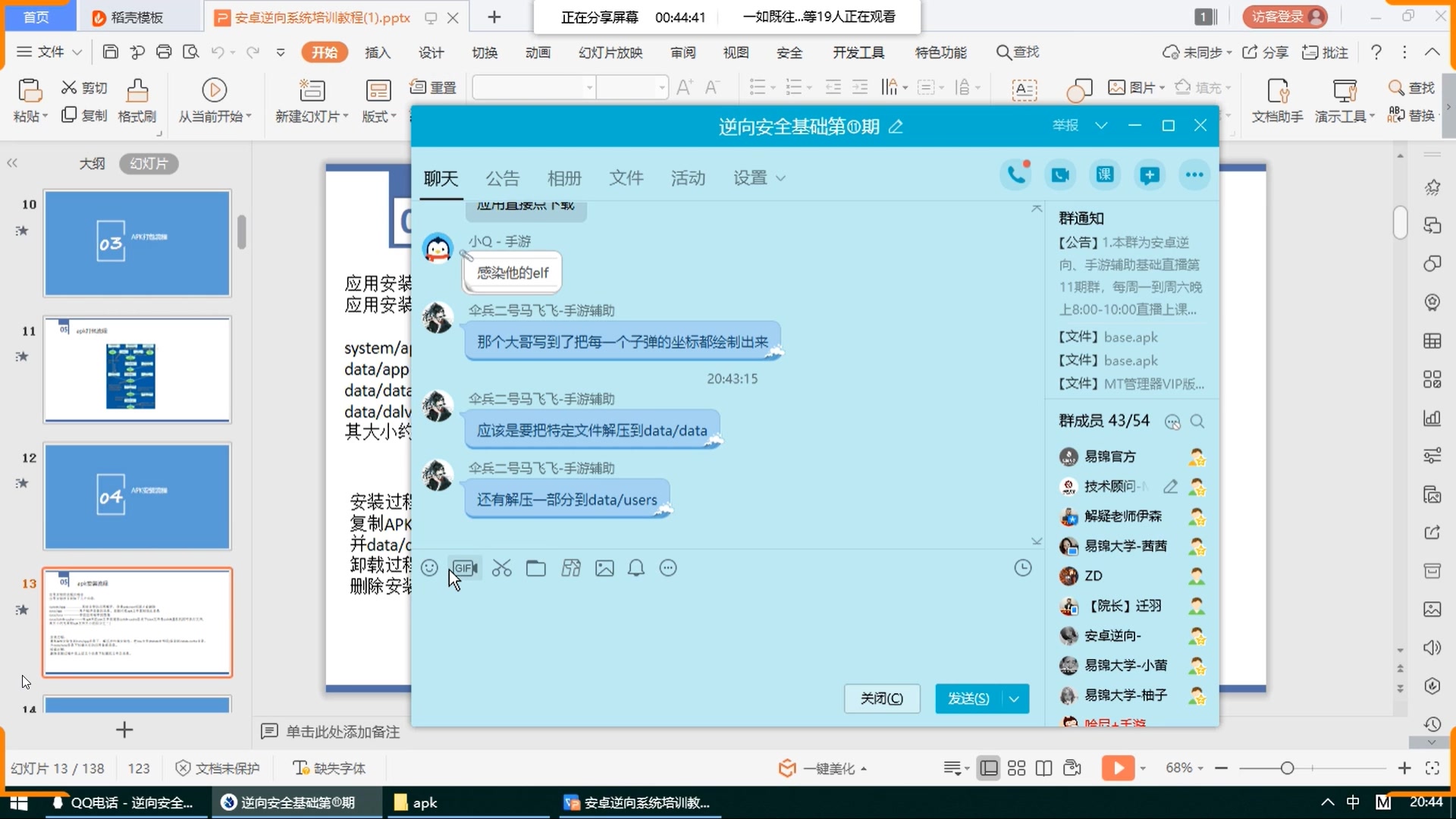Toggle Chinese input method 中 in tray
The image size is (1456, 819).
tap(1353, 802)
